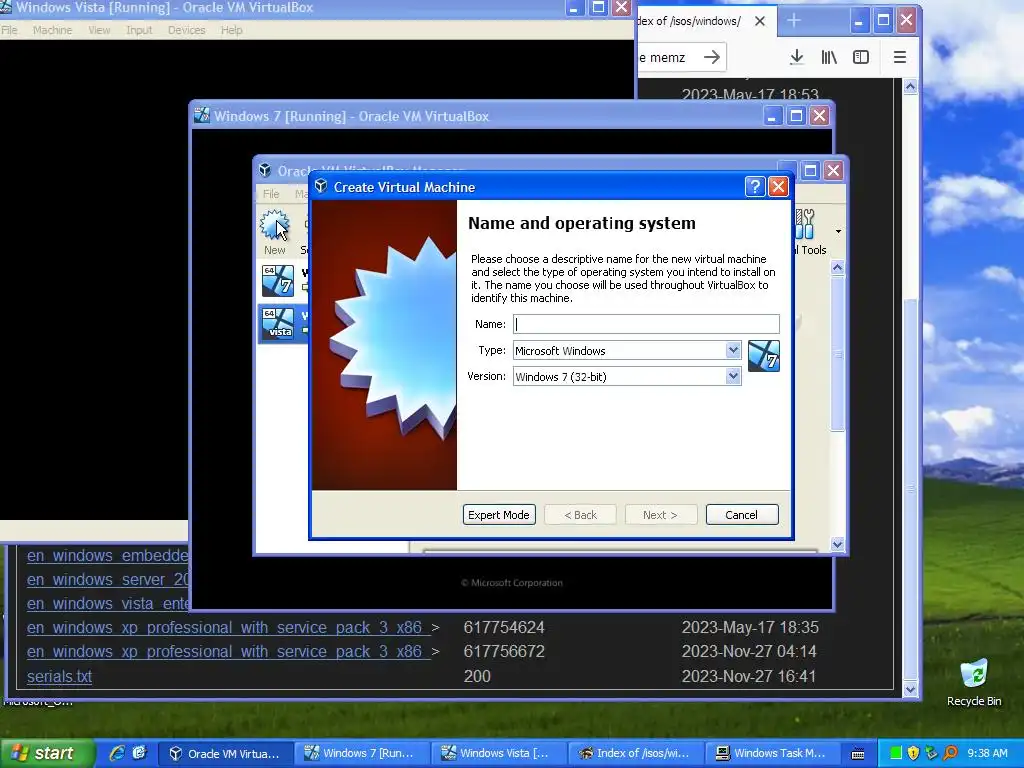The image size is (1024, 768).
Task: Open the browser library icon
Action: click(829, 57)
